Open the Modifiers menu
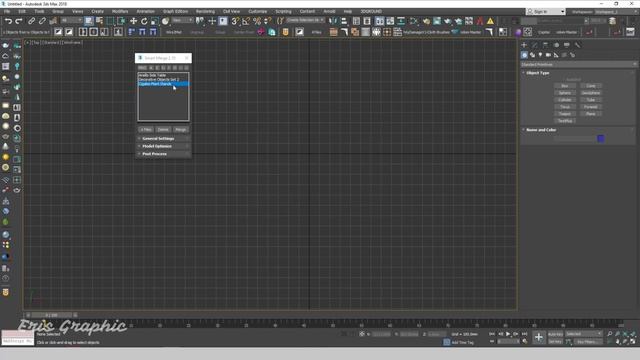The width and height of the screenshot is (640, 360). coord(120,11)
